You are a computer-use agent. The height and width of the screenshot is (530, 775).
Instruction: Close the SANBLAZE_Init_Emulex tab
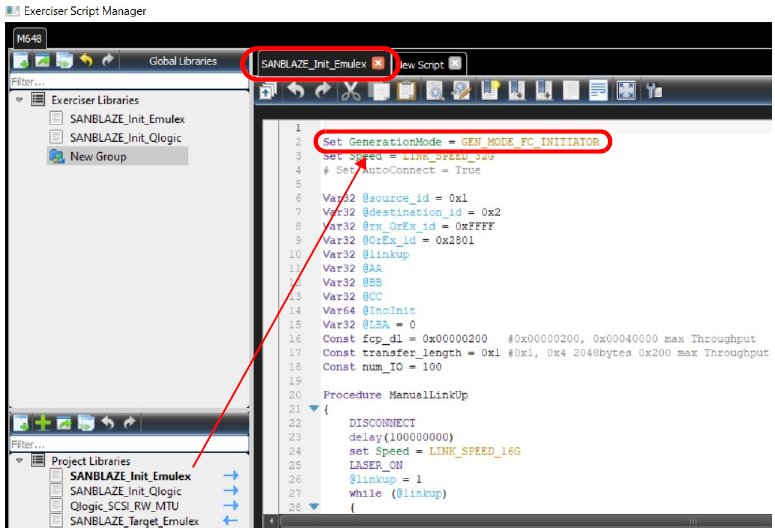pos(378,63)
